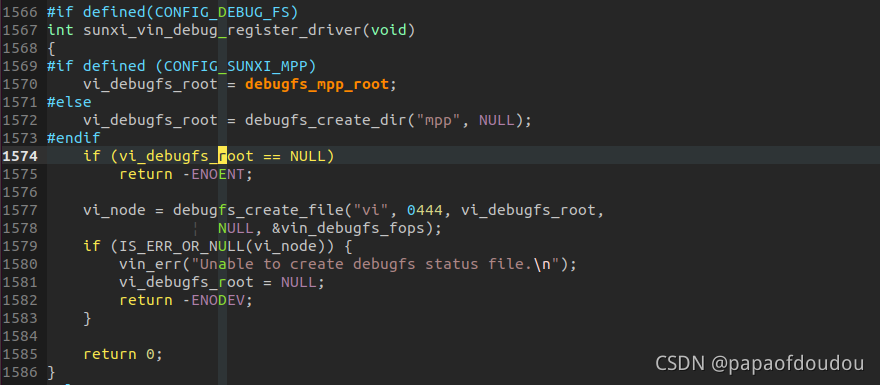The image size is (880, 385).
Task: Click the orange debugfs_mpp_root identifier
Action: click(x=317, y=84)
